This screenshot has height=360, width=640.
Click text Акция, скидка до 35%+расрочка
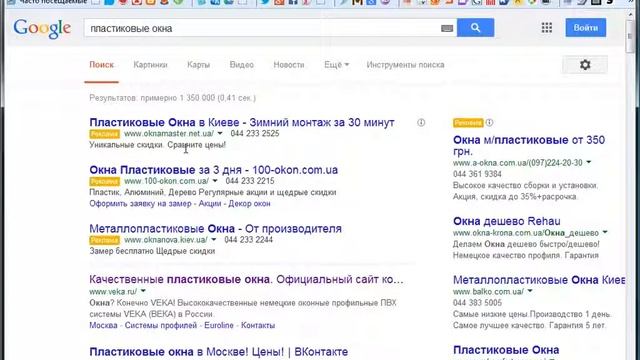(x=516, y=197)
